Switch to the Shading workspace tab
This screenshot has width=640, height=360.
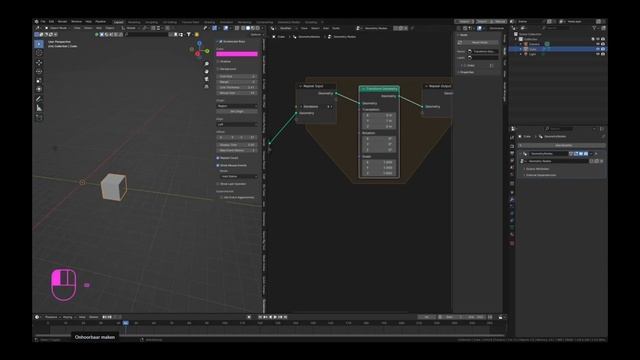pyautogui.click(x=209, y=22)
